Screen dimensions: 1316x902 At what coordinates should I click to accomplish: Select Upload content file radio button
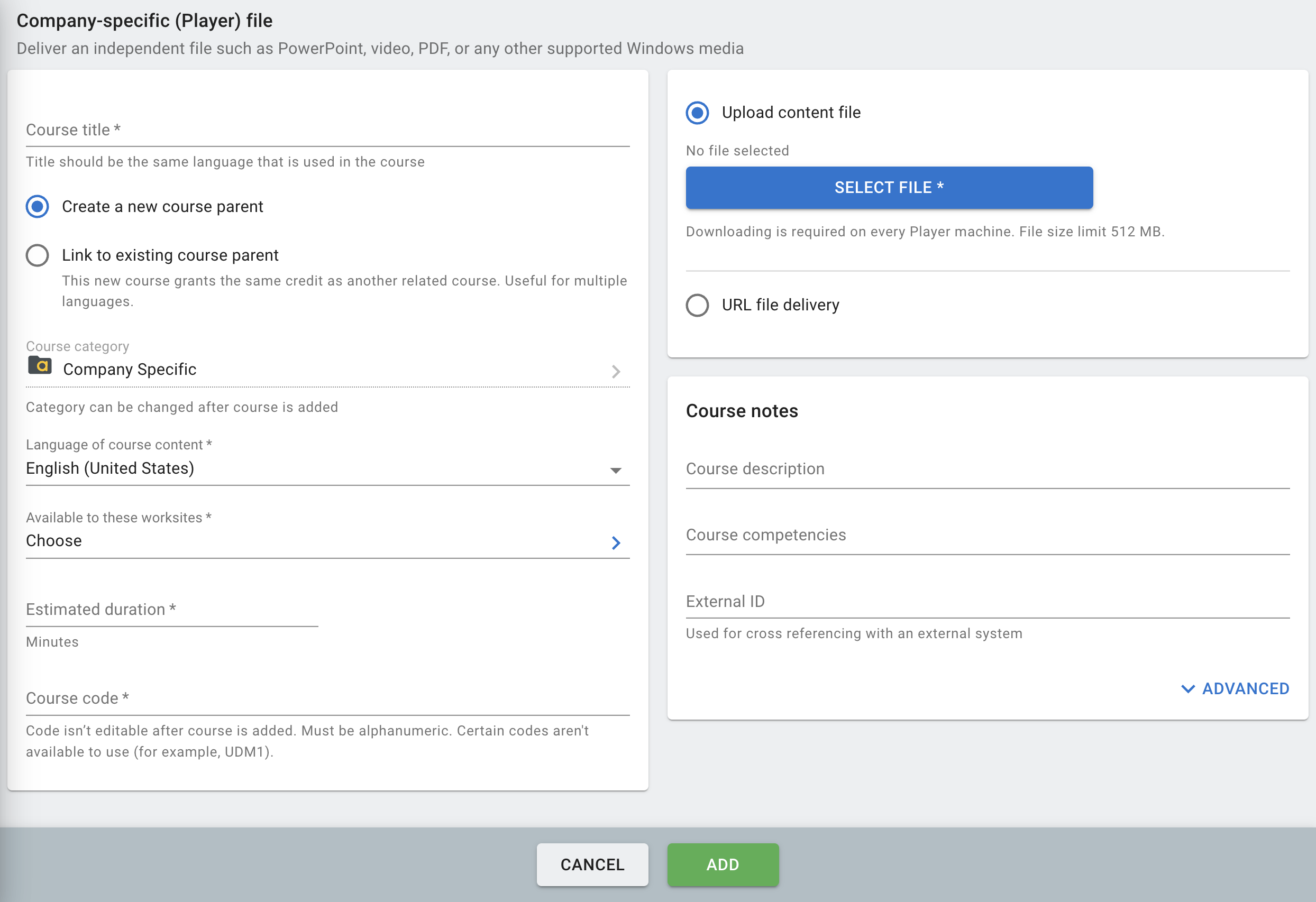pyautogui.click(x=698, y=113)
